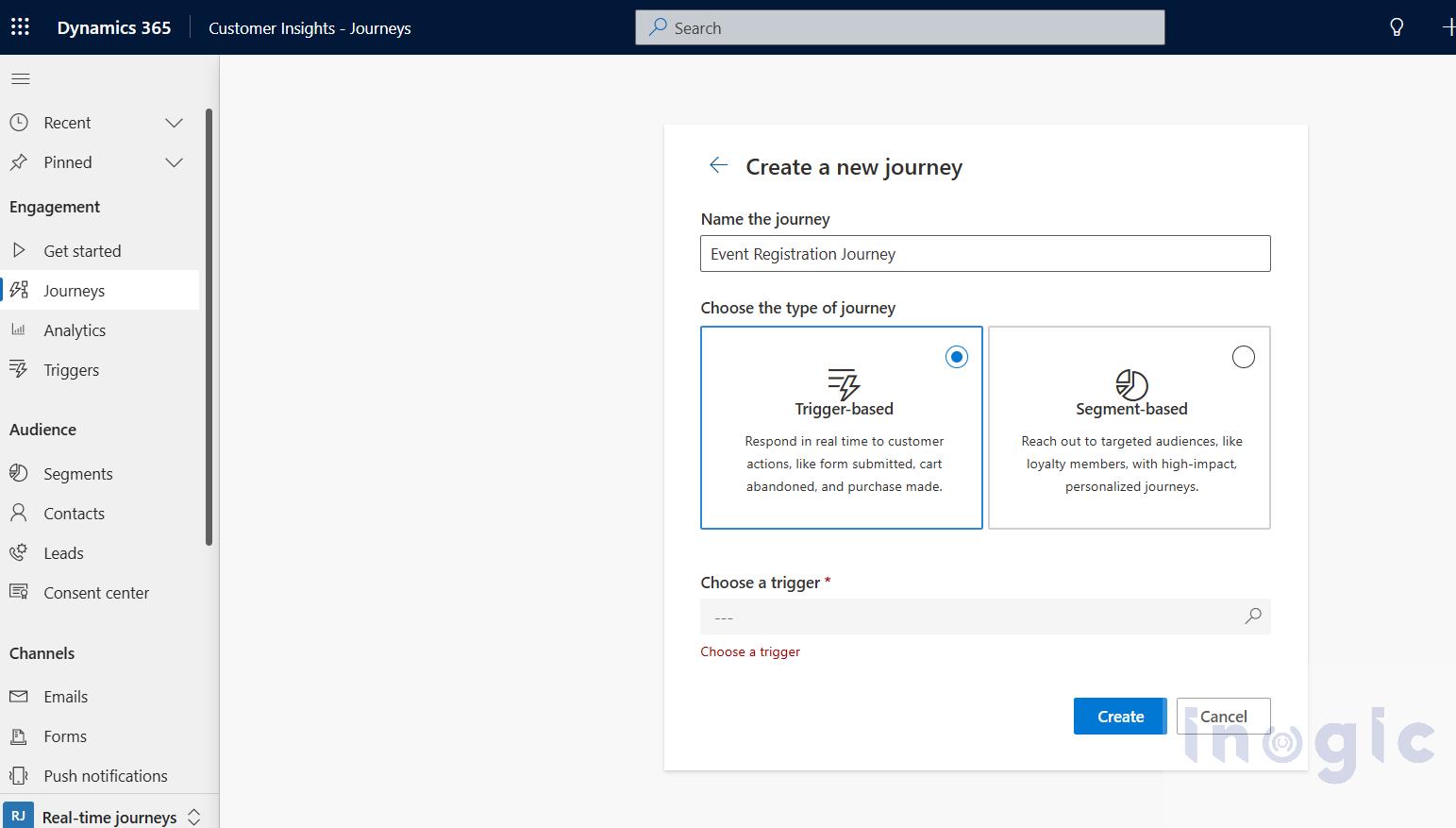Select the Segment-based radio button
Screen dimensions: 1456x828
[x=1244, y=357]
